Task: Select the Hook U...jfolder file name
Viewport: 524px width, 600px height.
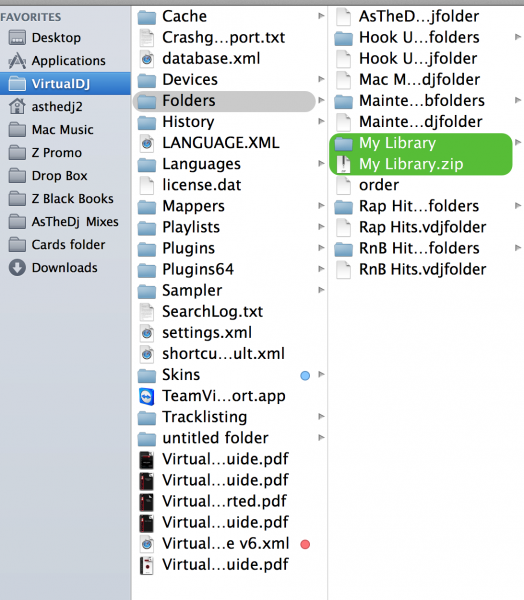Action: point(418,59)
